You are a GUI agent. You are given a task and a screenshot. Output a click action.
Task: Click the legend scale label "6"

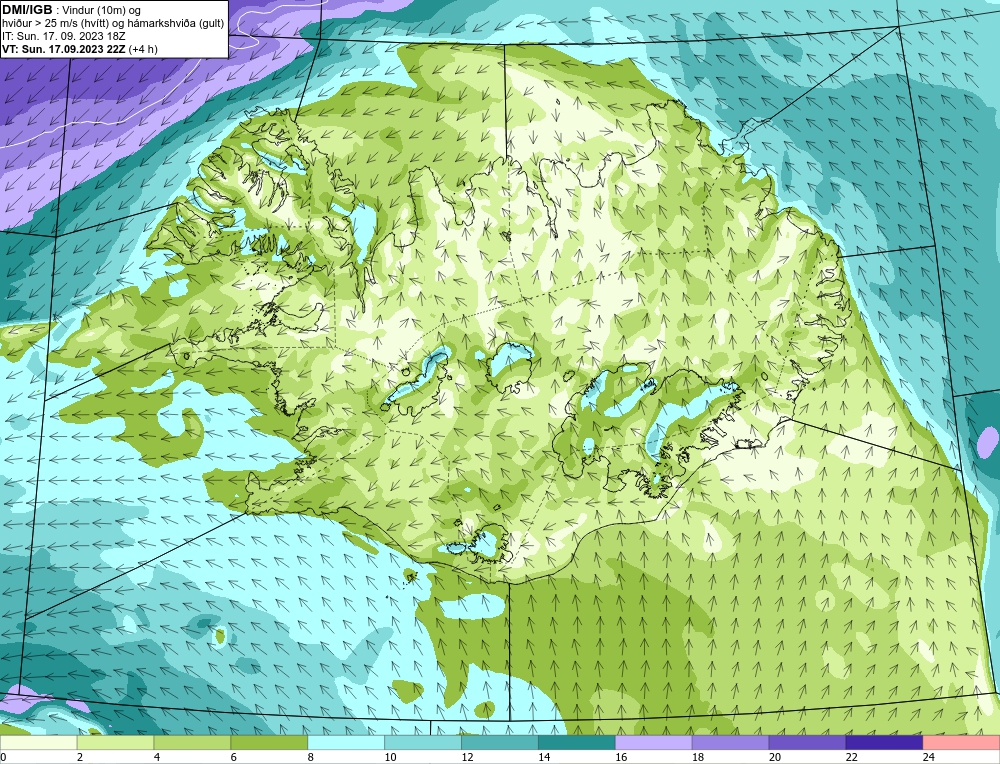(233, 757)
